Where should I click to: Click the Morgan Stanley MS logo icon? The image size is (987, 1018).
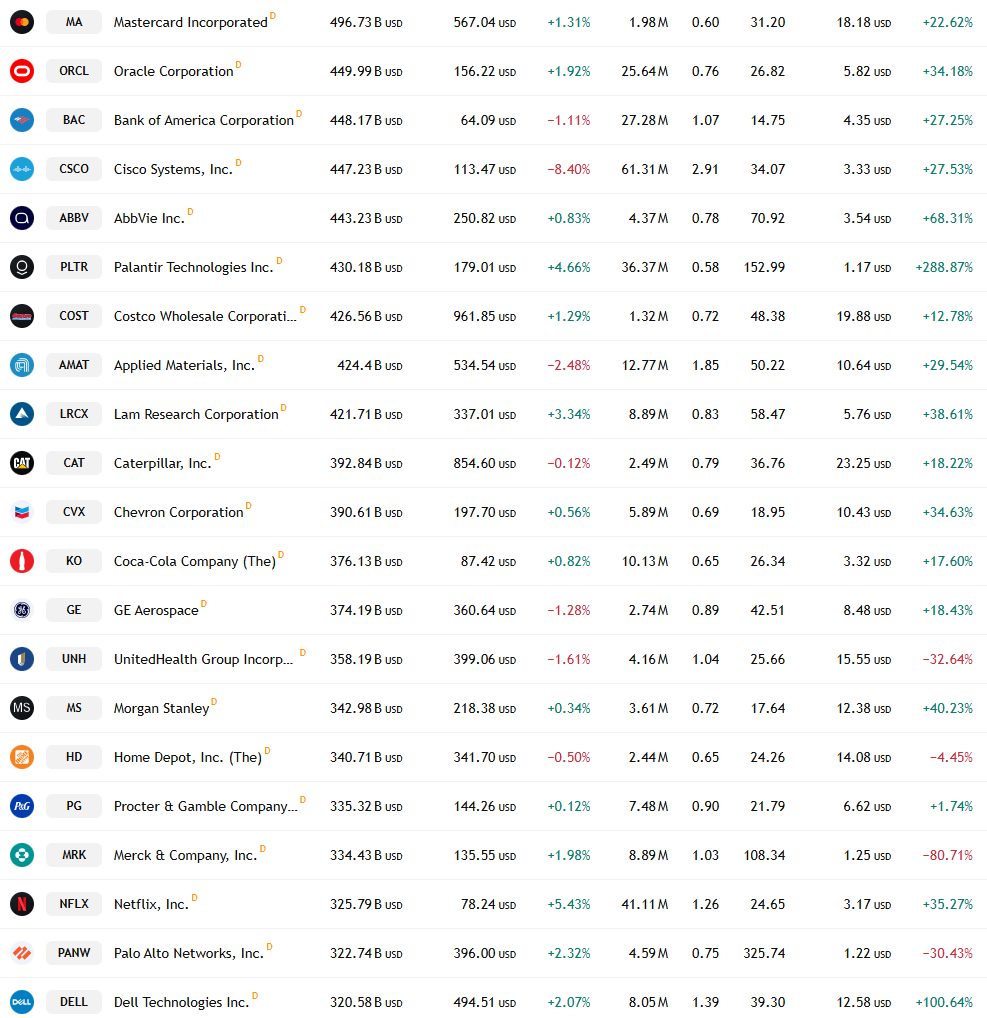tap(21, 708)
